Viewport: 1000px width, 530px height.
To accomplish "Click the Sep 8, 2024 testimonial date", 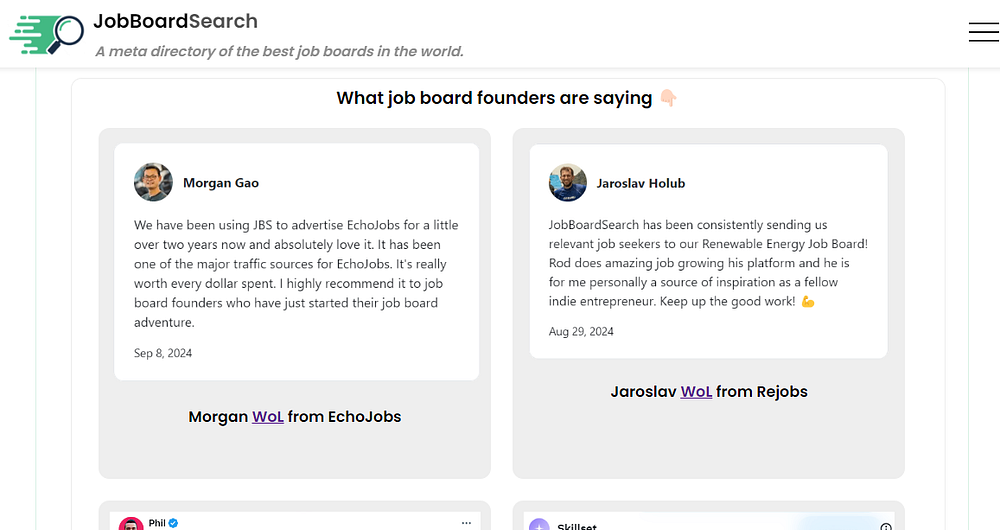I will tap(163, 353).
